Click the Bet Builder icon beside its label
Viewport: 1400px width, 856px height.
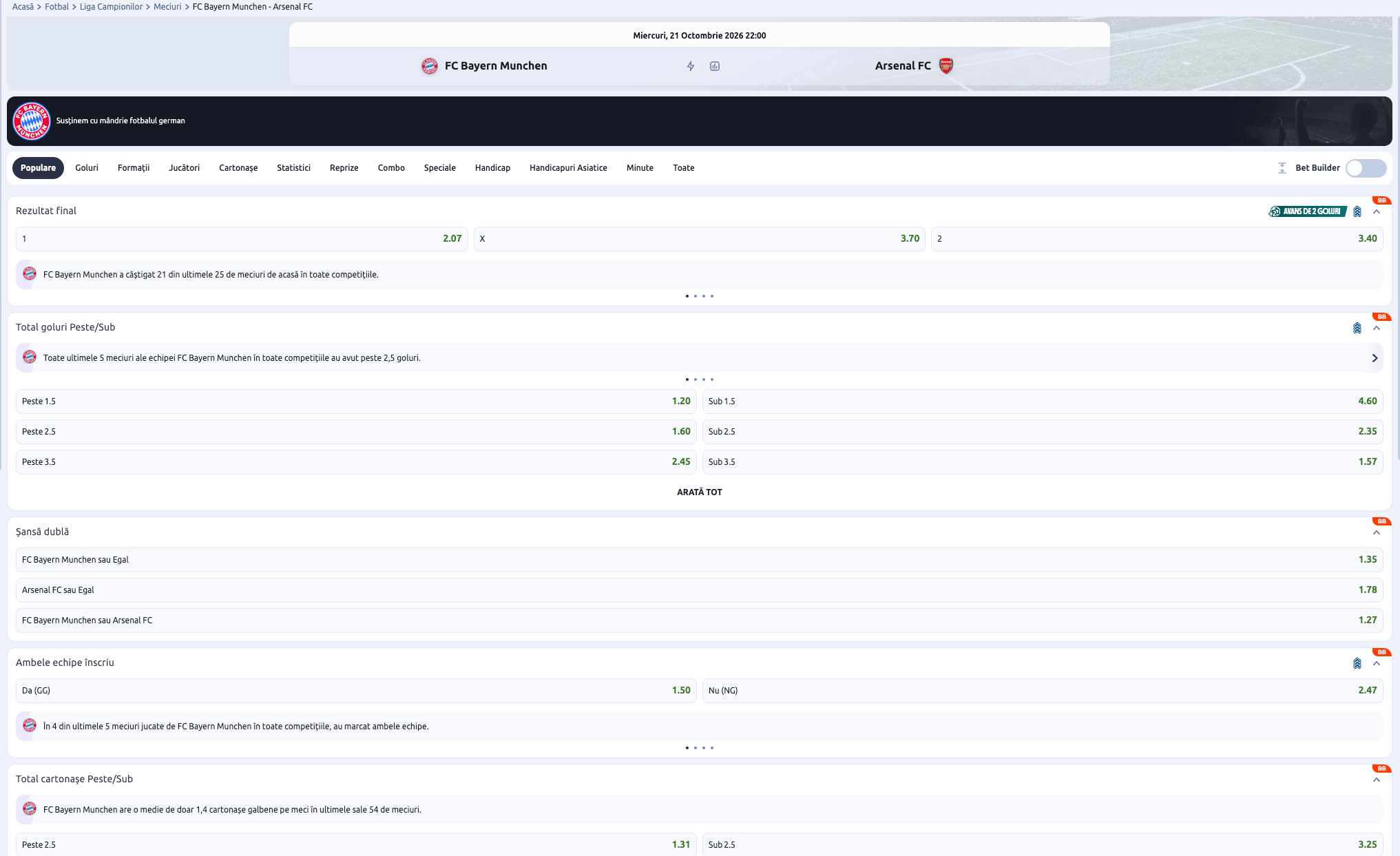(x=1282, y=168)
